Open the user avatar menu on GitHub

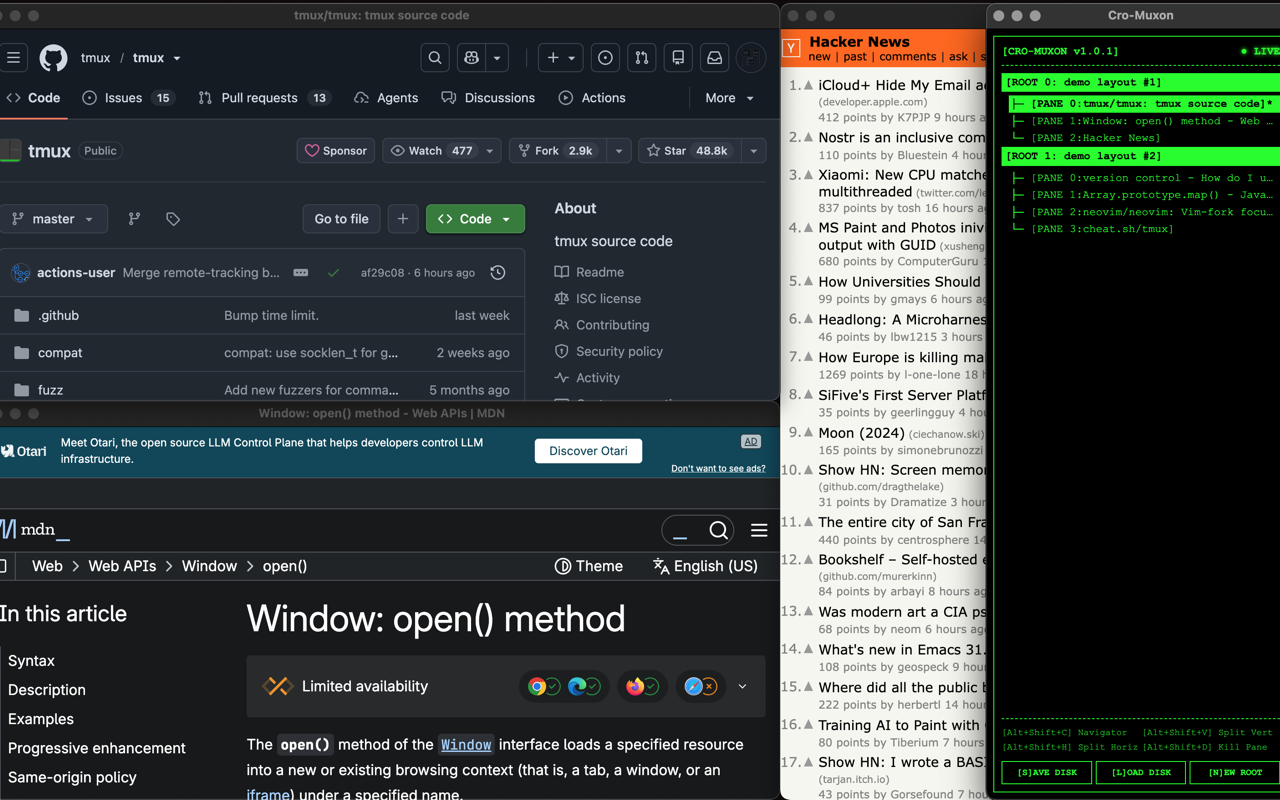pyautogui.click(x=751, y=58)
